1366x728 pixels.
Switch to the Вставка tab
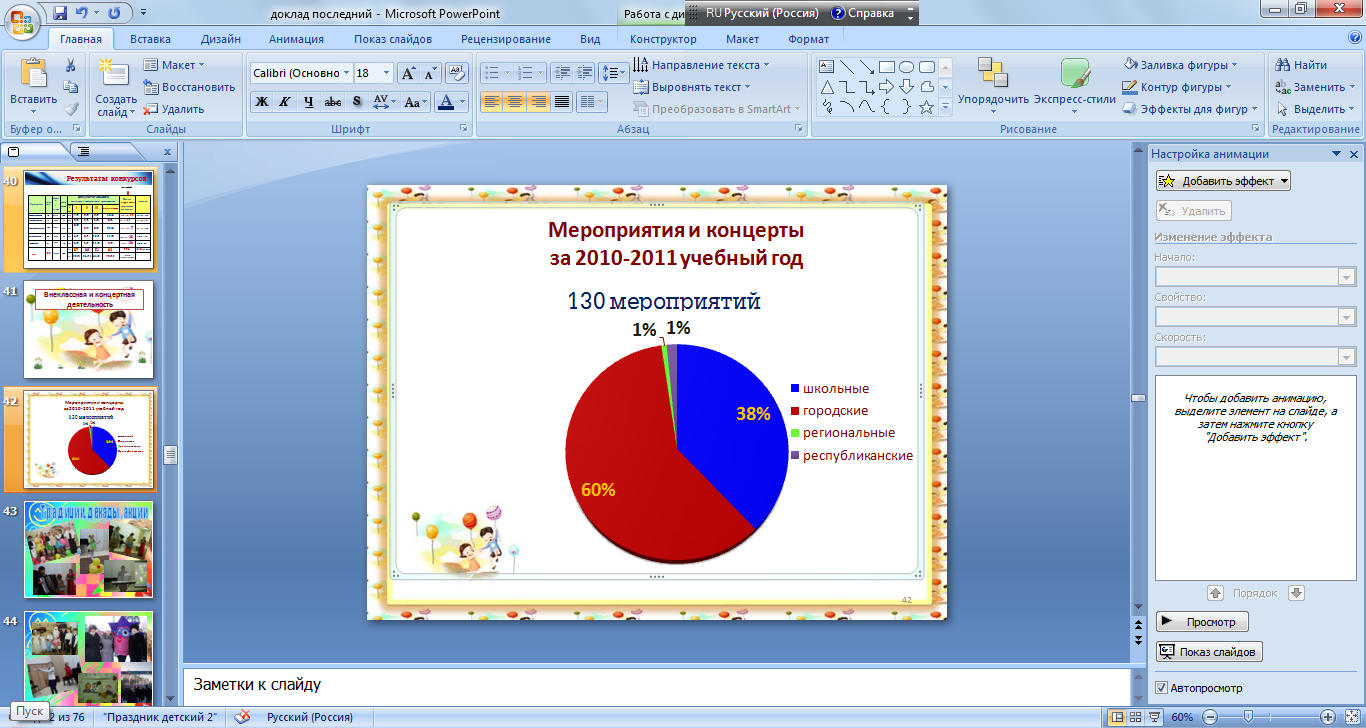tap(150, 39)
